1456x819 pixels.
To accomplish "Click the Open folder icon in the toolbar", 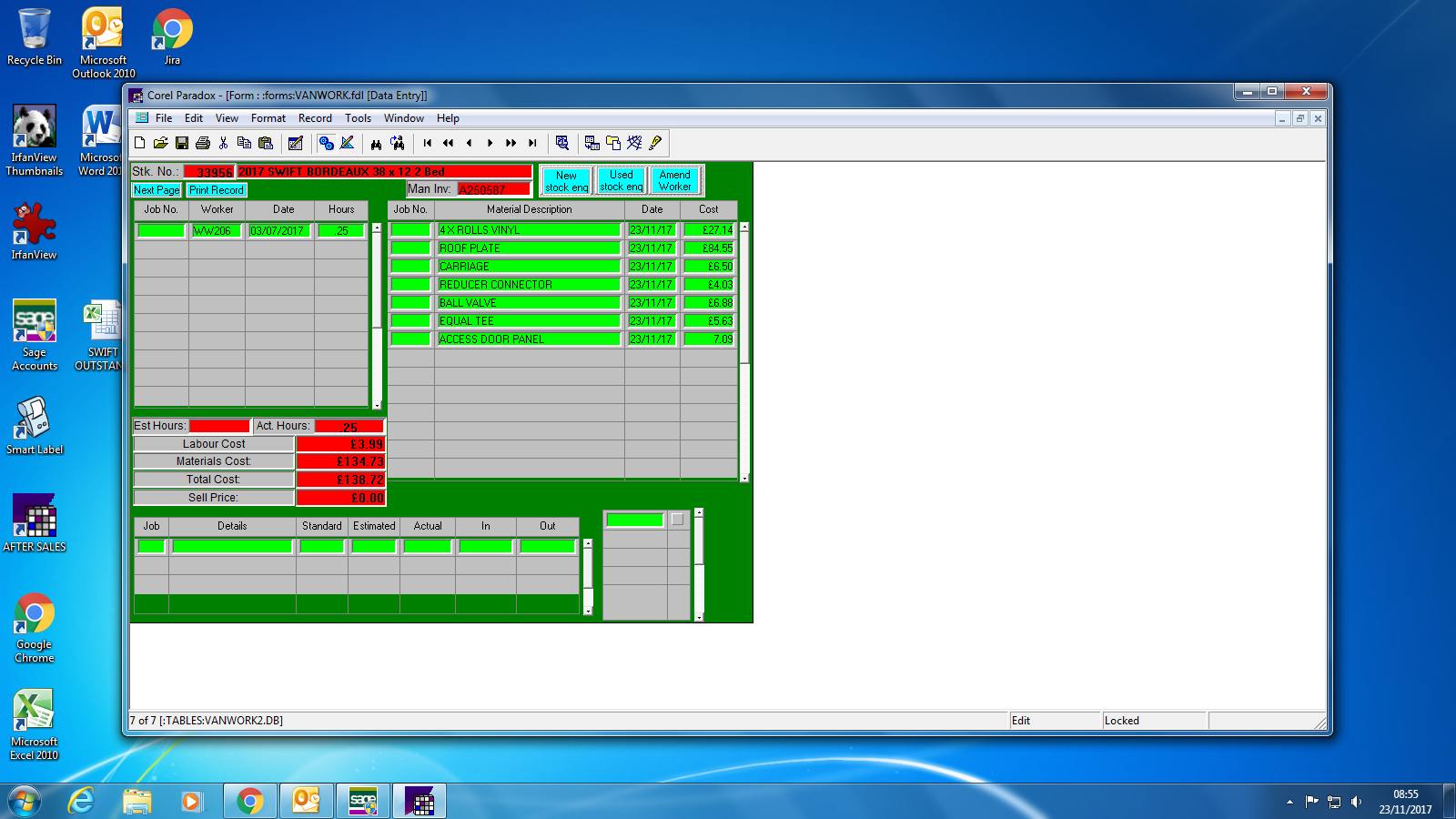I will click(x=160, y=143).
